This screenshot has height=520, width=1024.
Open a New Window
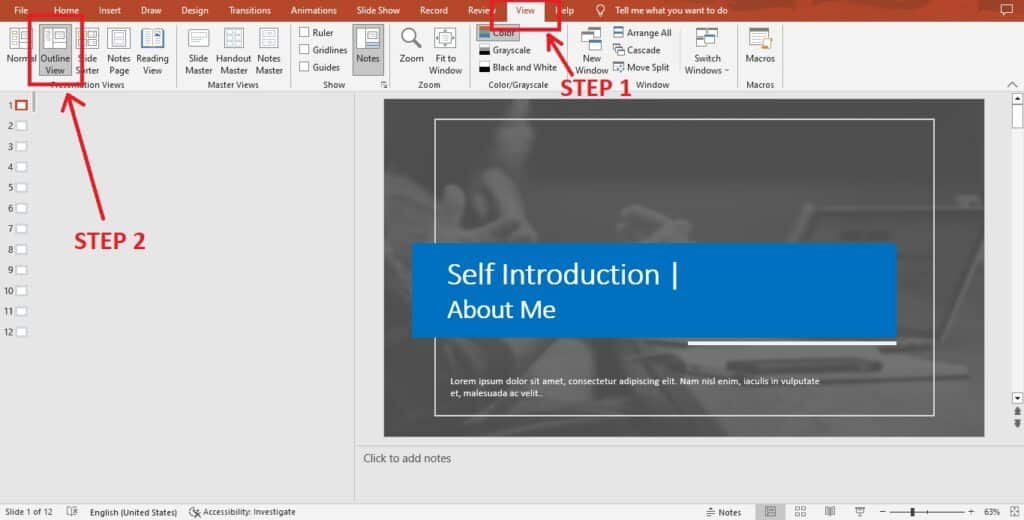(592, 52)
